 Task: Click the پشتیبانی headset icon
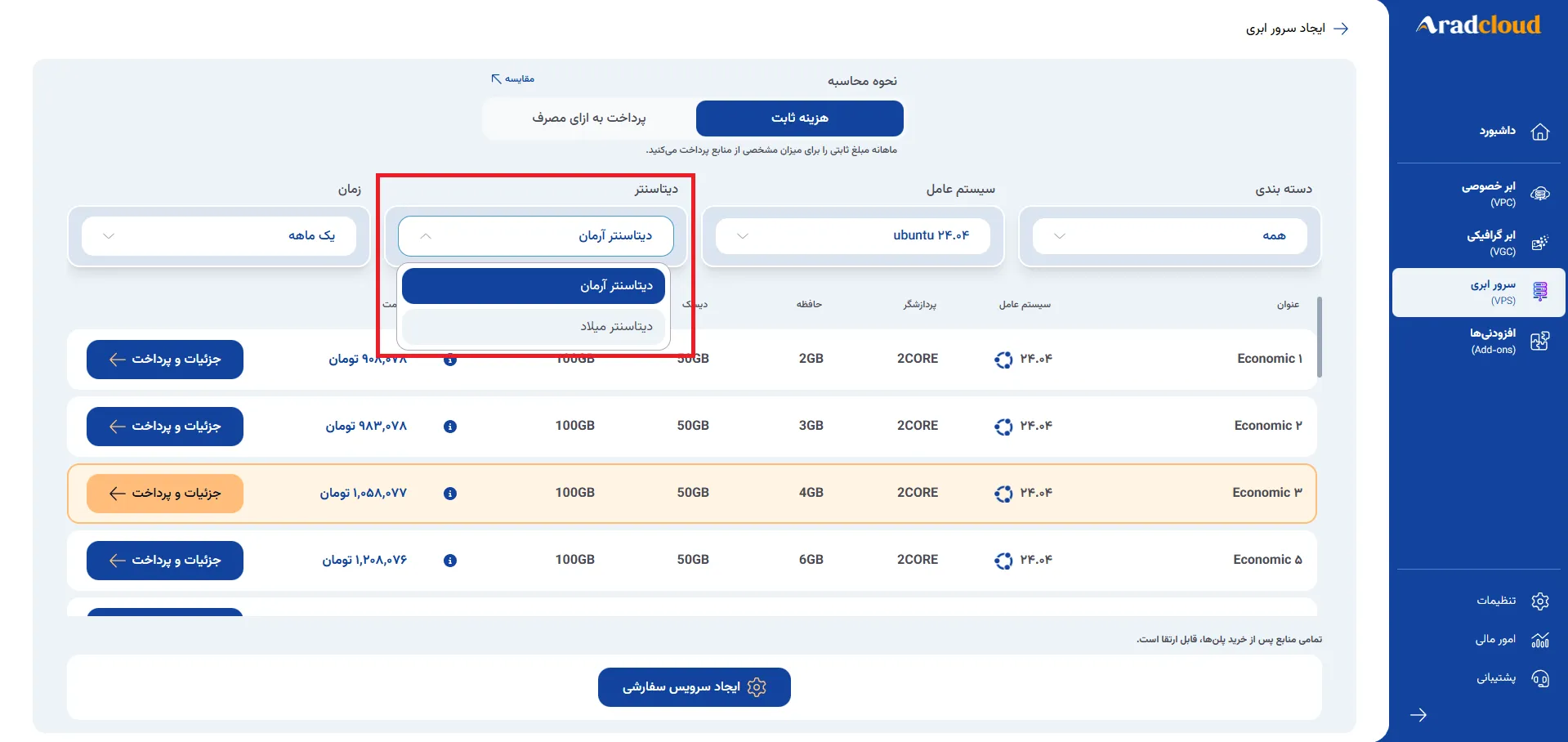pyautogui.click(x=1540, y=678)
